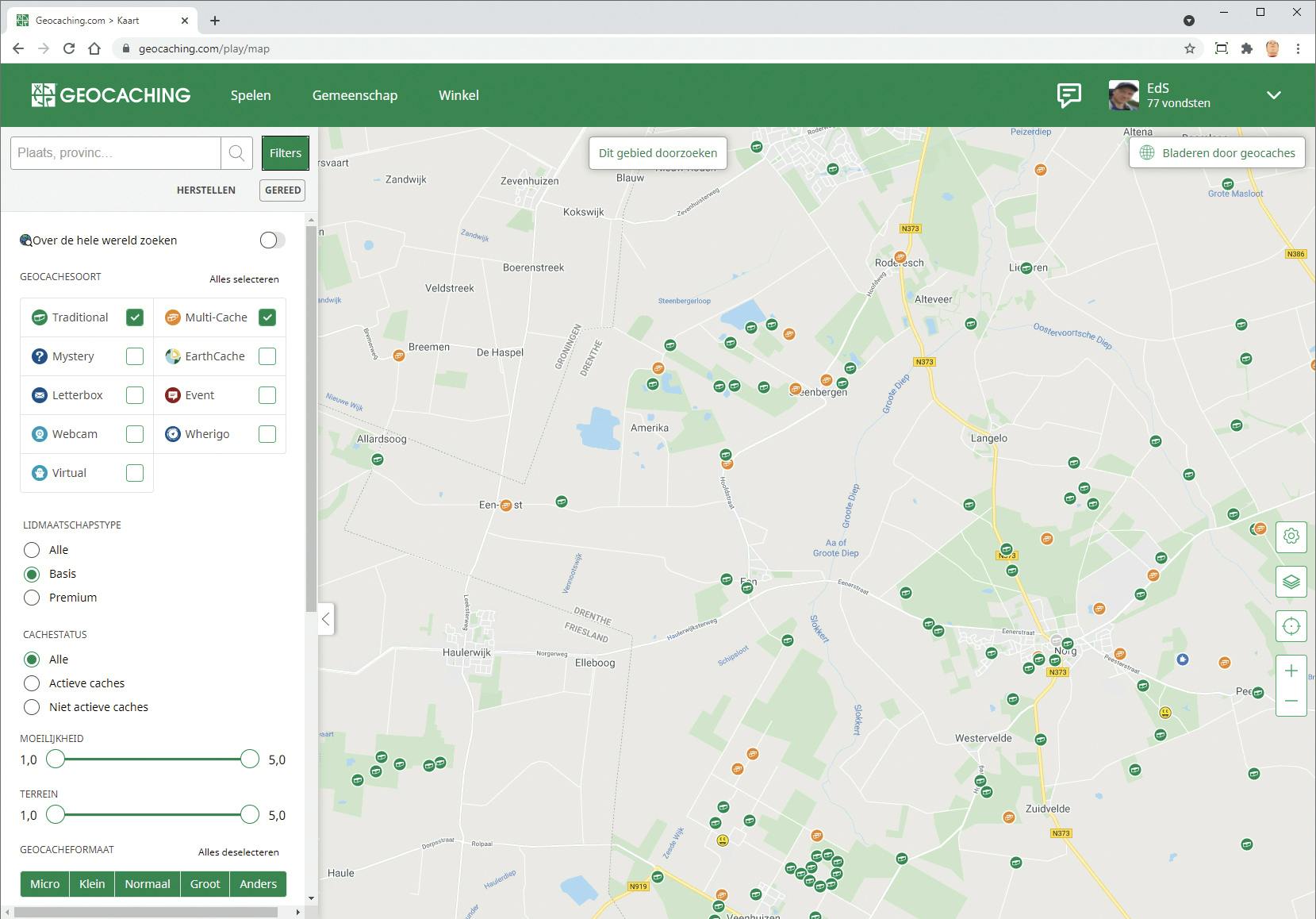Open the Spelen menu
The image size is (1316, 919).
(251, 95)
